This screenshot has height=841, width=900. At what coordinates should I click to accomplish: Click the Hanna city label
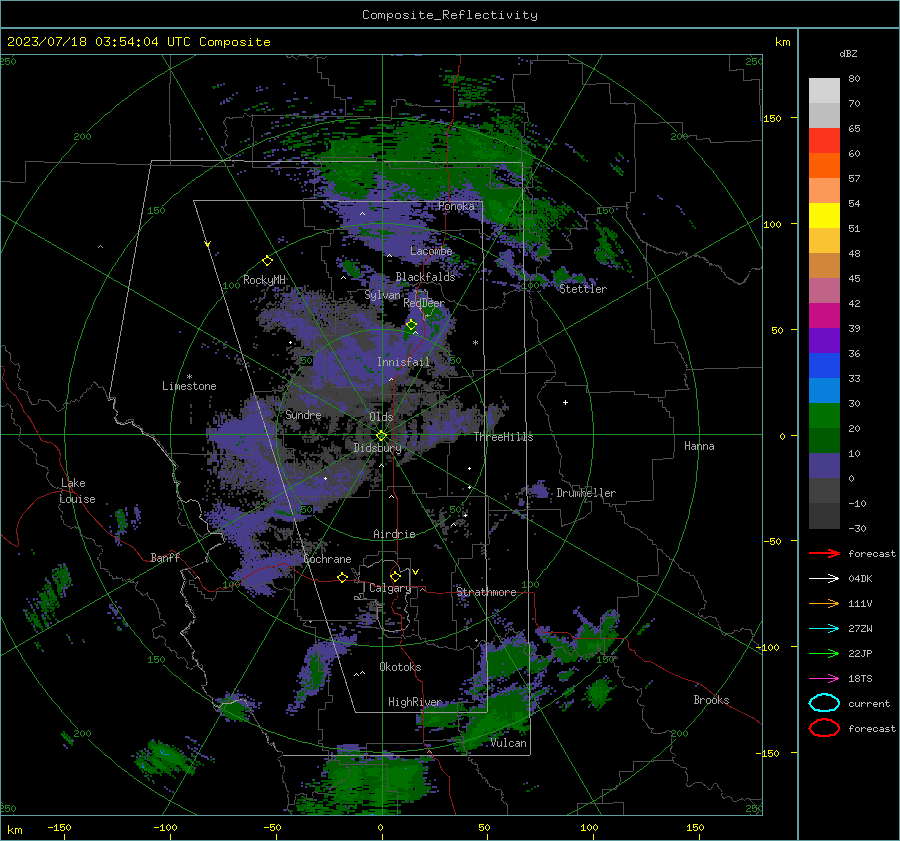699,446
